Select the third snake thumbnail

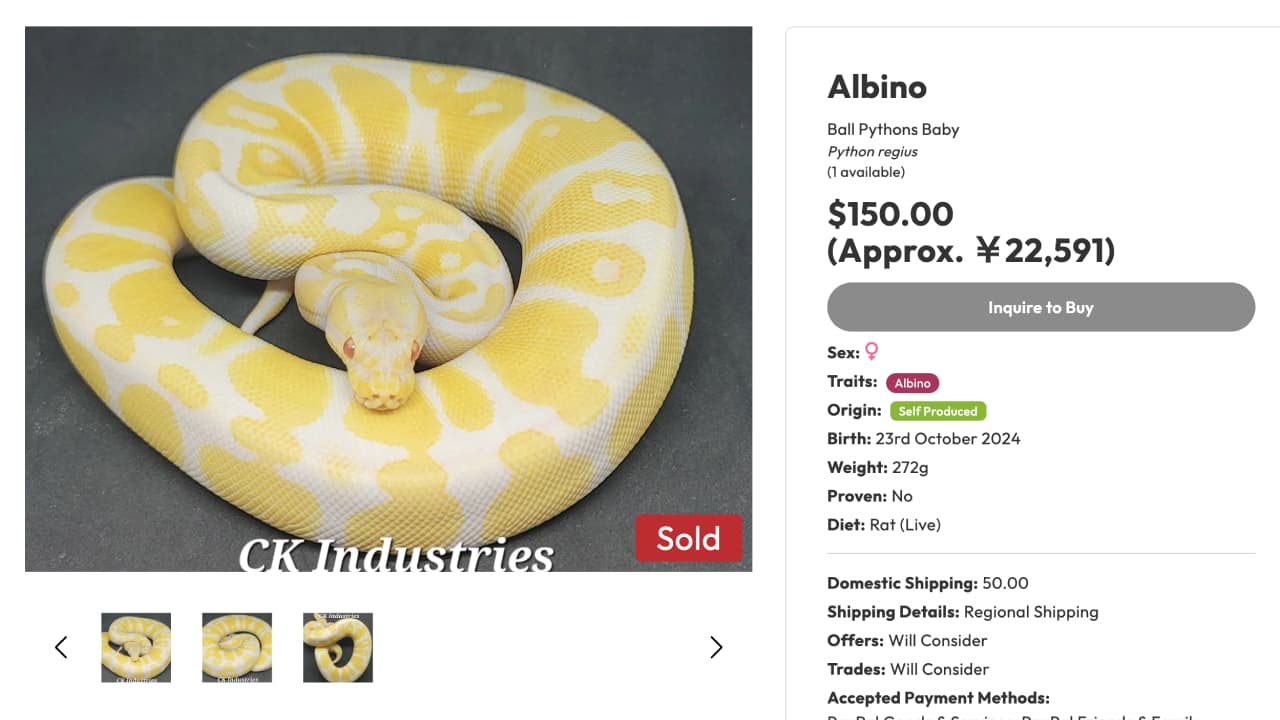[x=338, y=648]
